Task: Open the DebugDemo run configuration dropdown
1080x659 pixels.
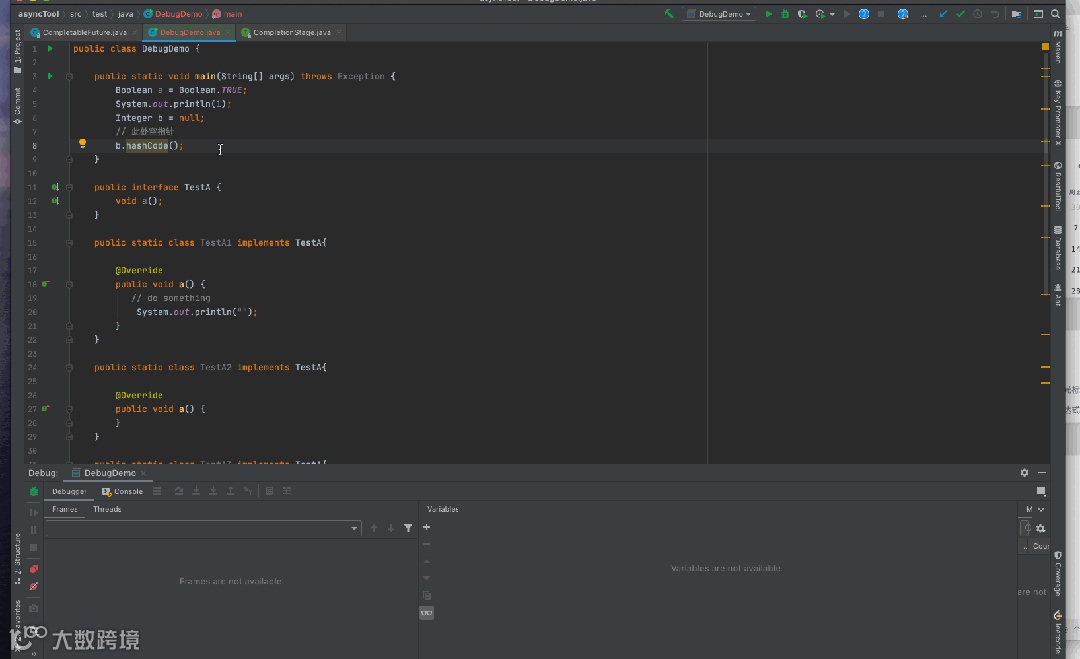Action: click(x=718, y=14)
